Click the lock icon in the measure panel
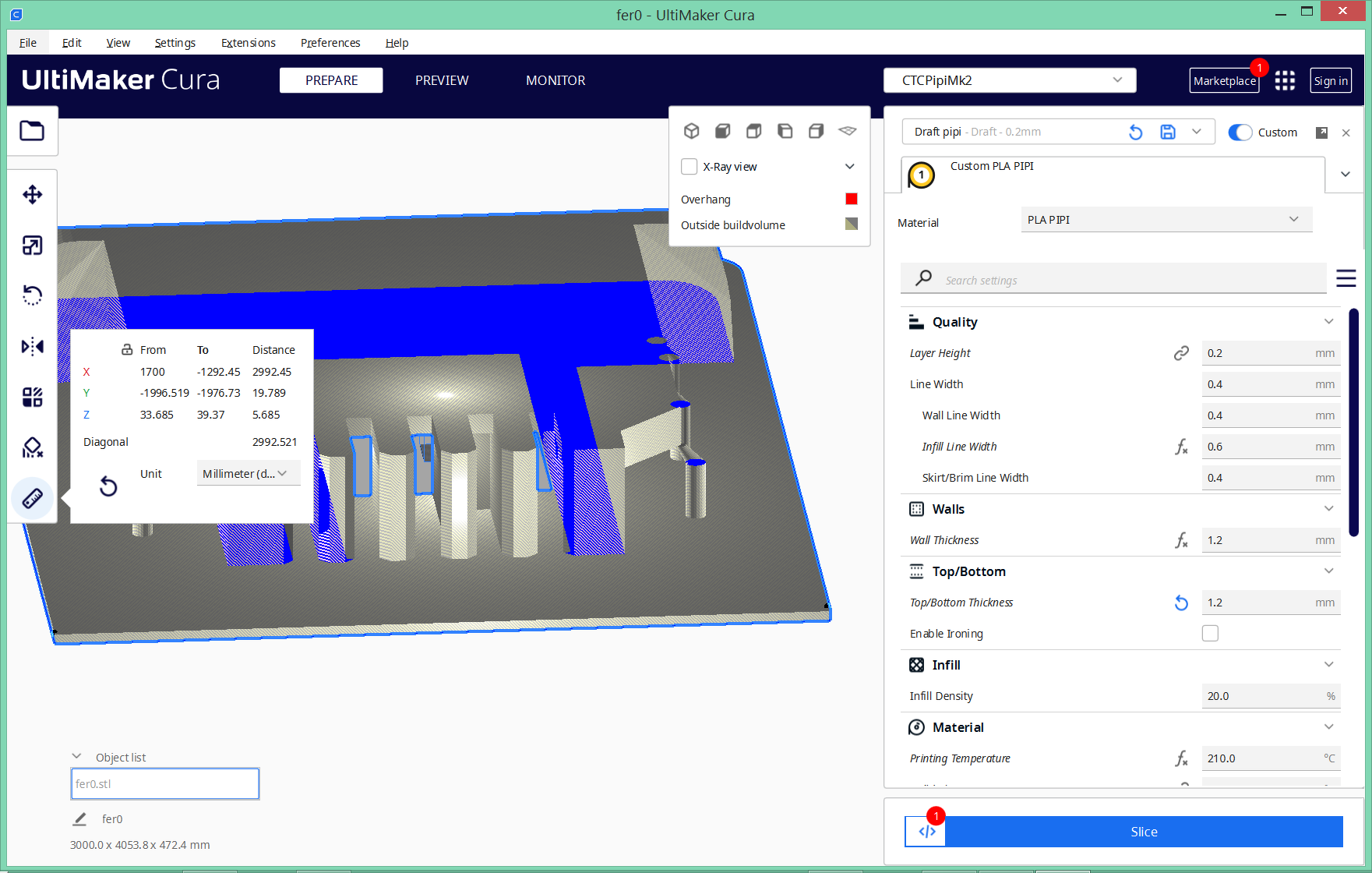Viewport: 1372px width, 873px height. [x=127, y=349]
